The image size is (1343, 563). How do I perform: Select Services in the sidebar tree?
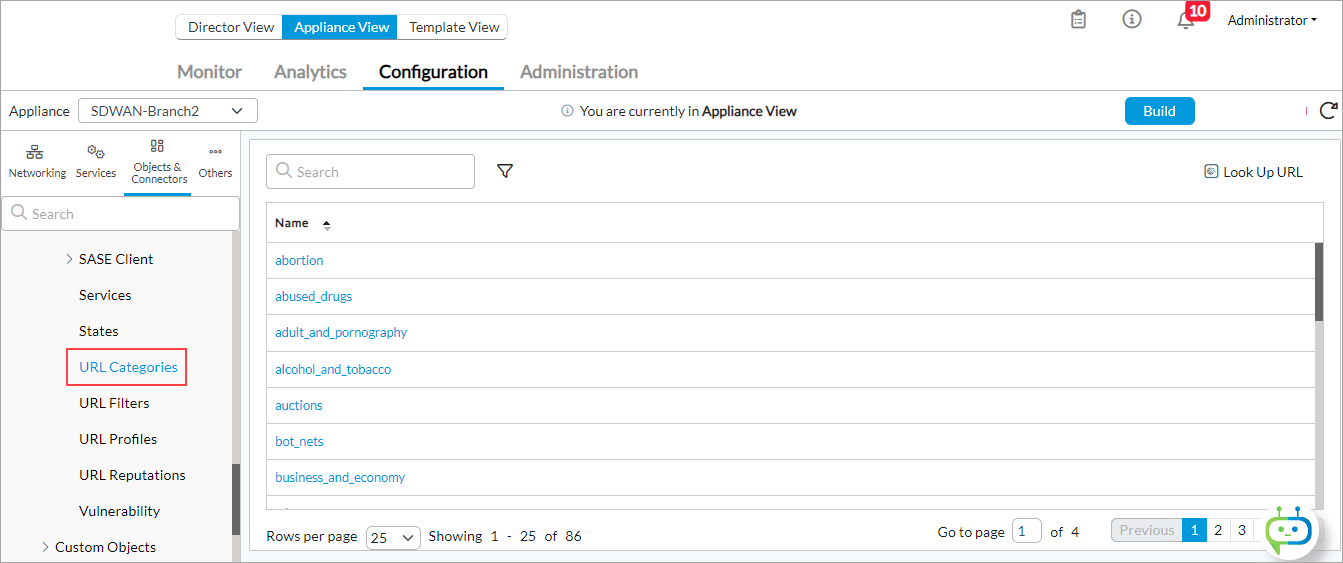(105, 295)
